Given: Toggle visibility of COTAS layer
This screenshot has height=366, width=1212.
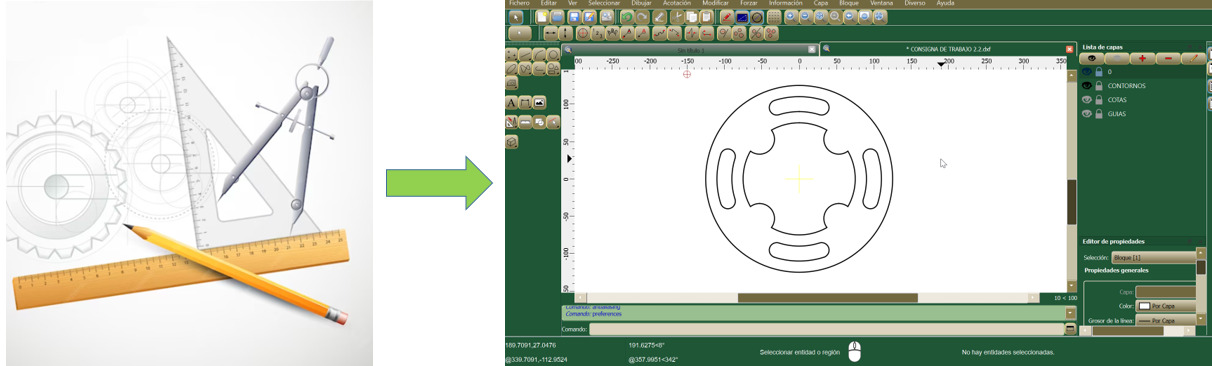Looking at the screenshot, I should click(x=1087, y=100).
